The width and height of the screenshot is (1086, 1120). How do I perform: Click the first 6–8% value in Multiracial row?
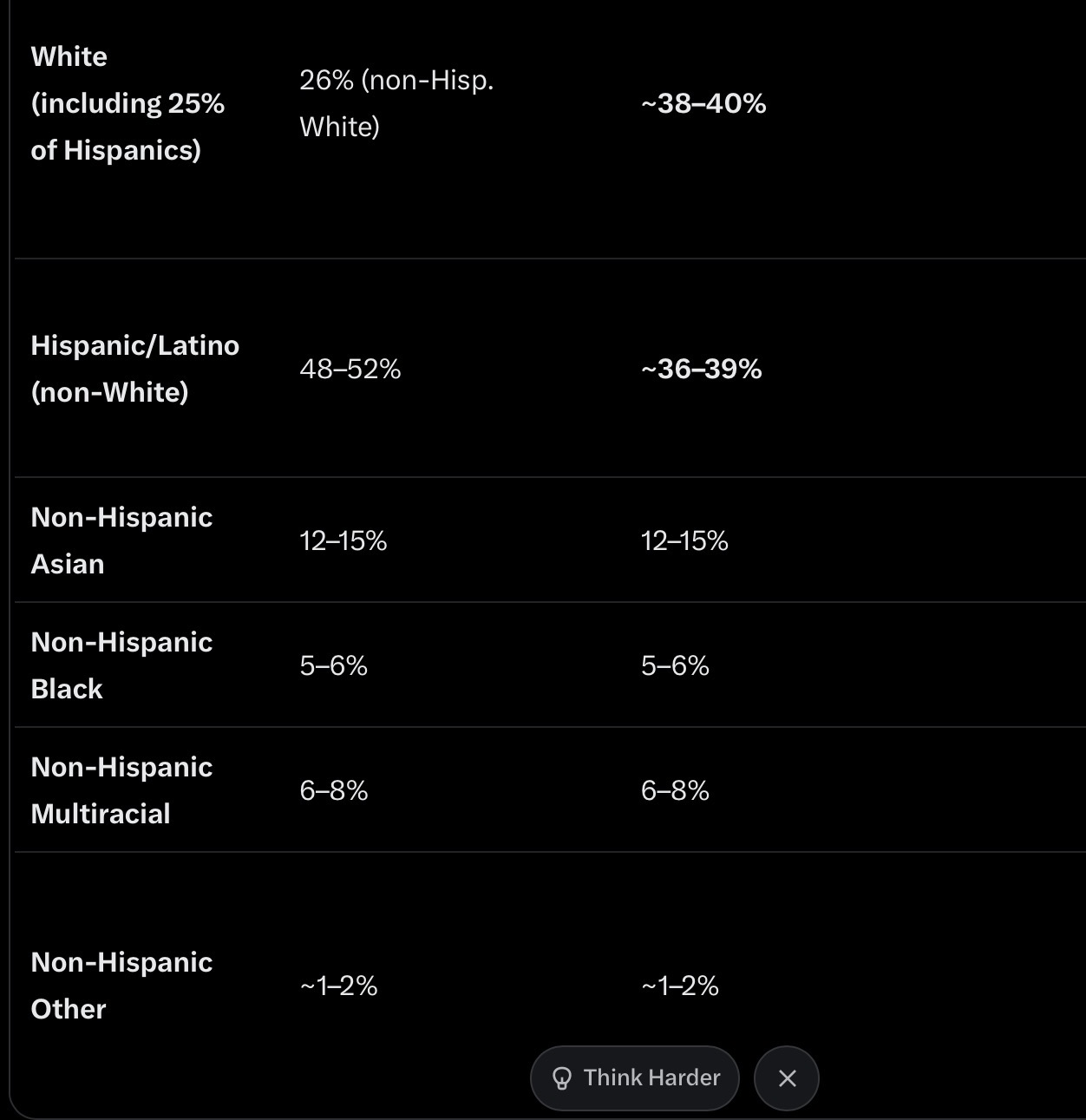click(334, 791)
